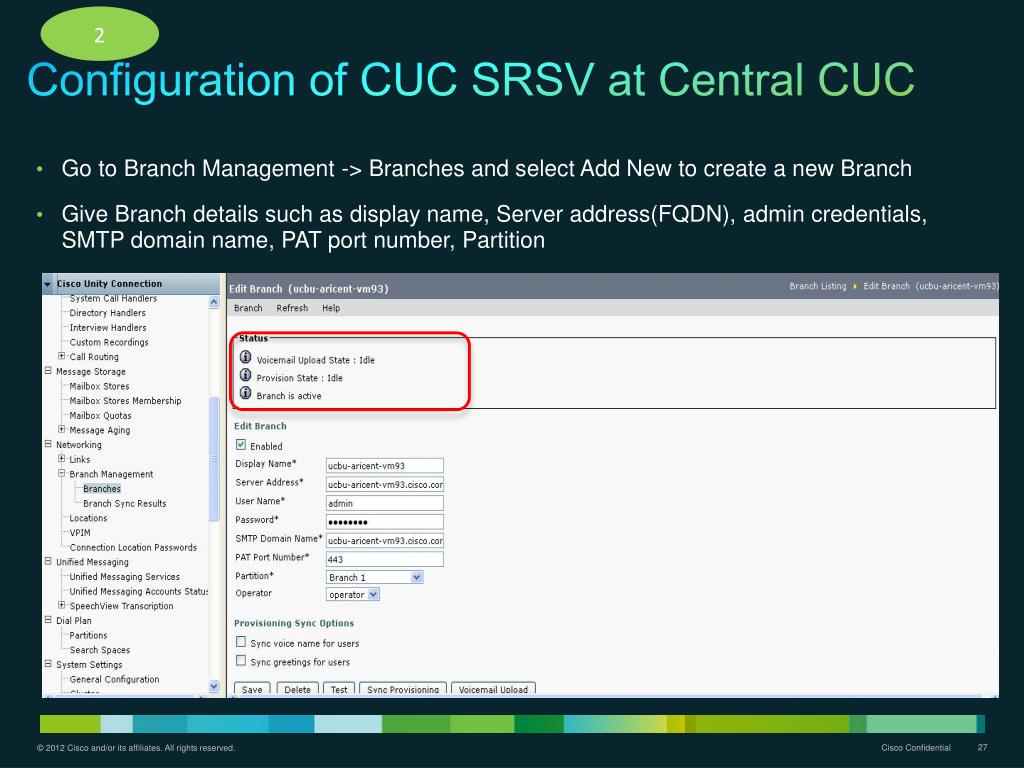Click the SMTP Domain Name field
This screenshot has height=768, width=1024.
pos(385,541)
